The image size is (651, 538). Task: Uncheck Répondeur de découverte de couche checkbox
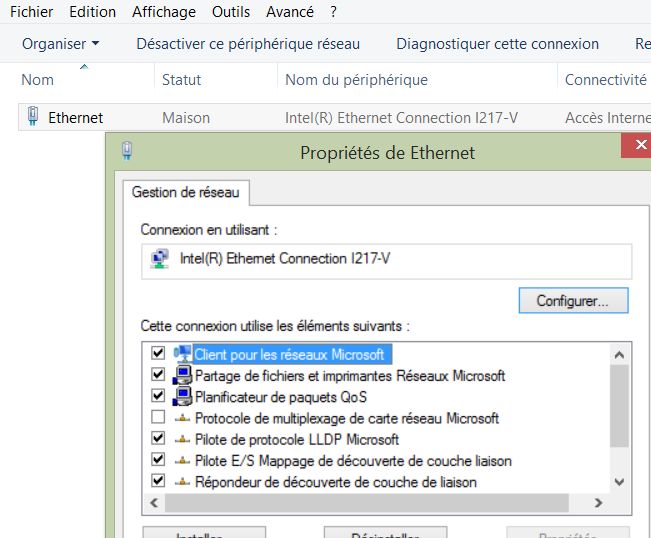158,481
